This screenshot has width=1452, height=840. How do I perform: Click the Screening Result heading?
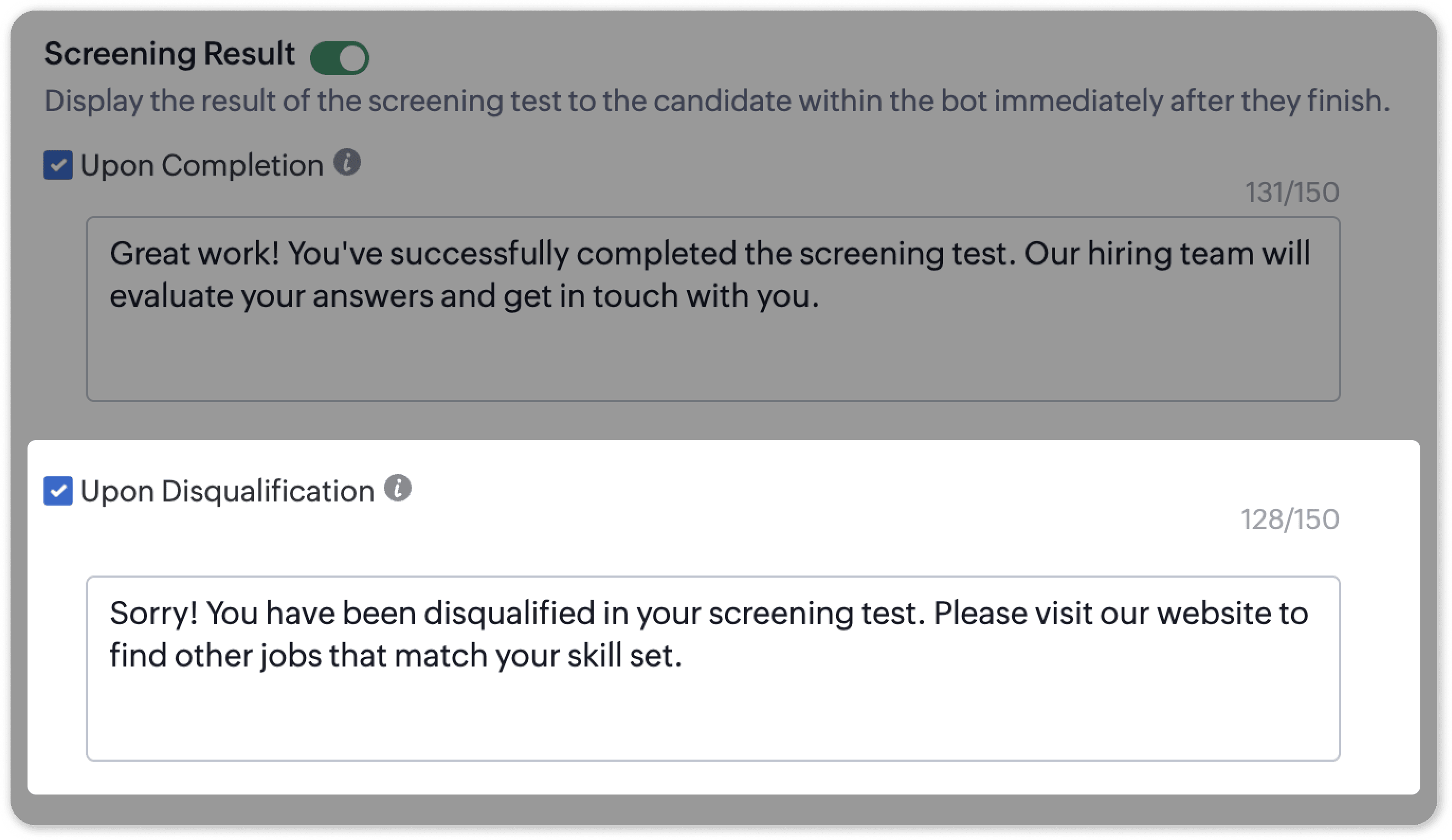(x=169, y=54)
